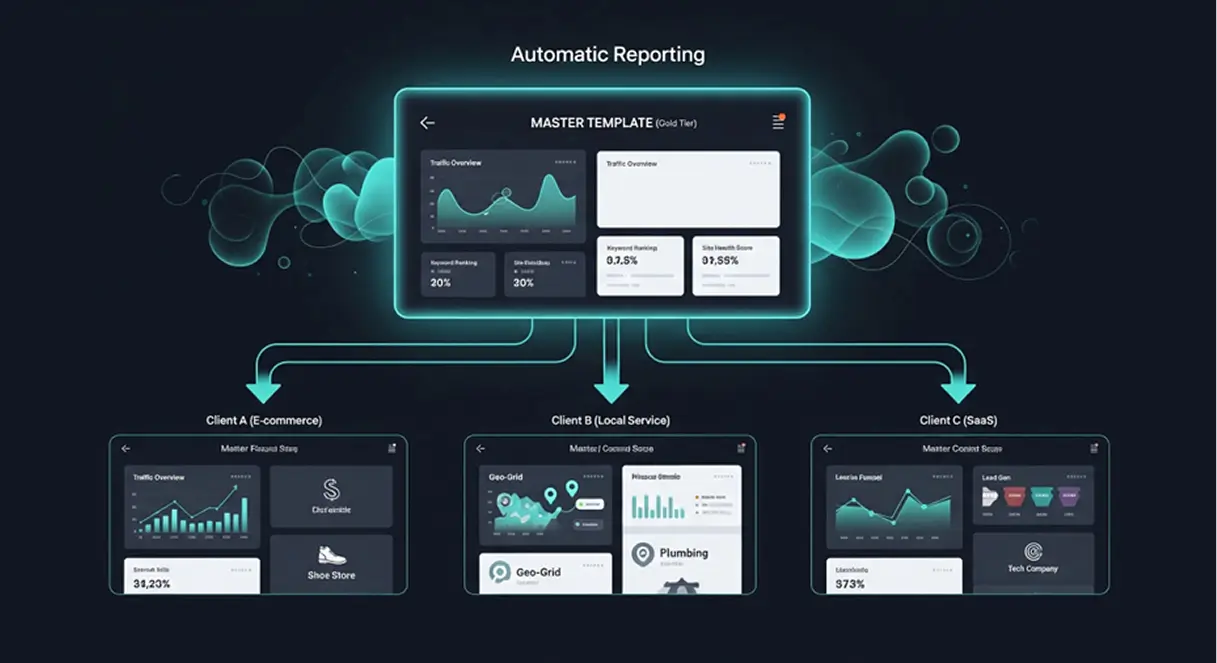The width and height of the screenshot is (1217, 663).
Task: Open the Lead Gen card menu
Action: pyautogui.click(x=1077, y=476)
